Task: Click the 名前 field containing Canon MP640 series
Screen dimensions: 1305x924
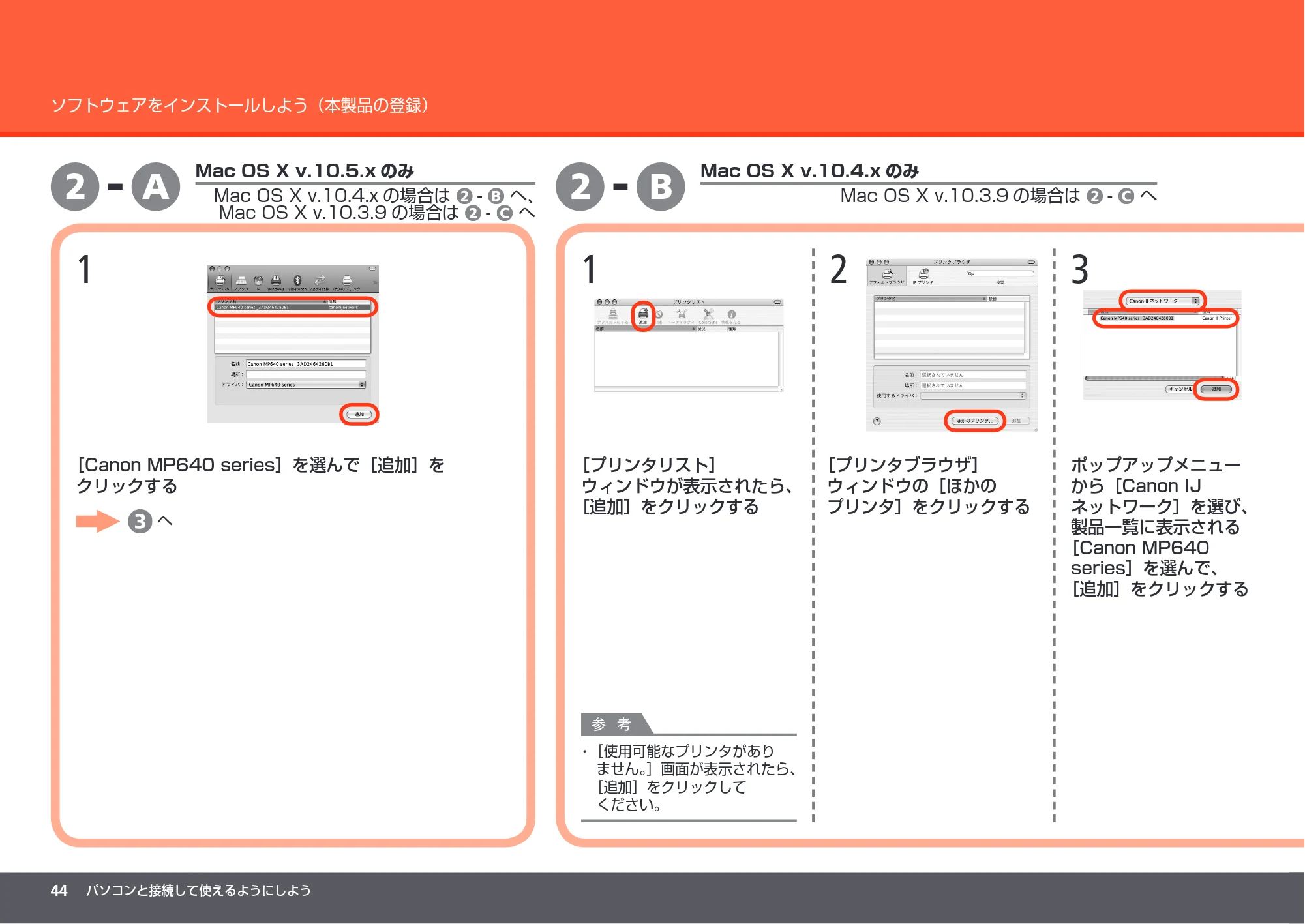Action: point(306,364)
